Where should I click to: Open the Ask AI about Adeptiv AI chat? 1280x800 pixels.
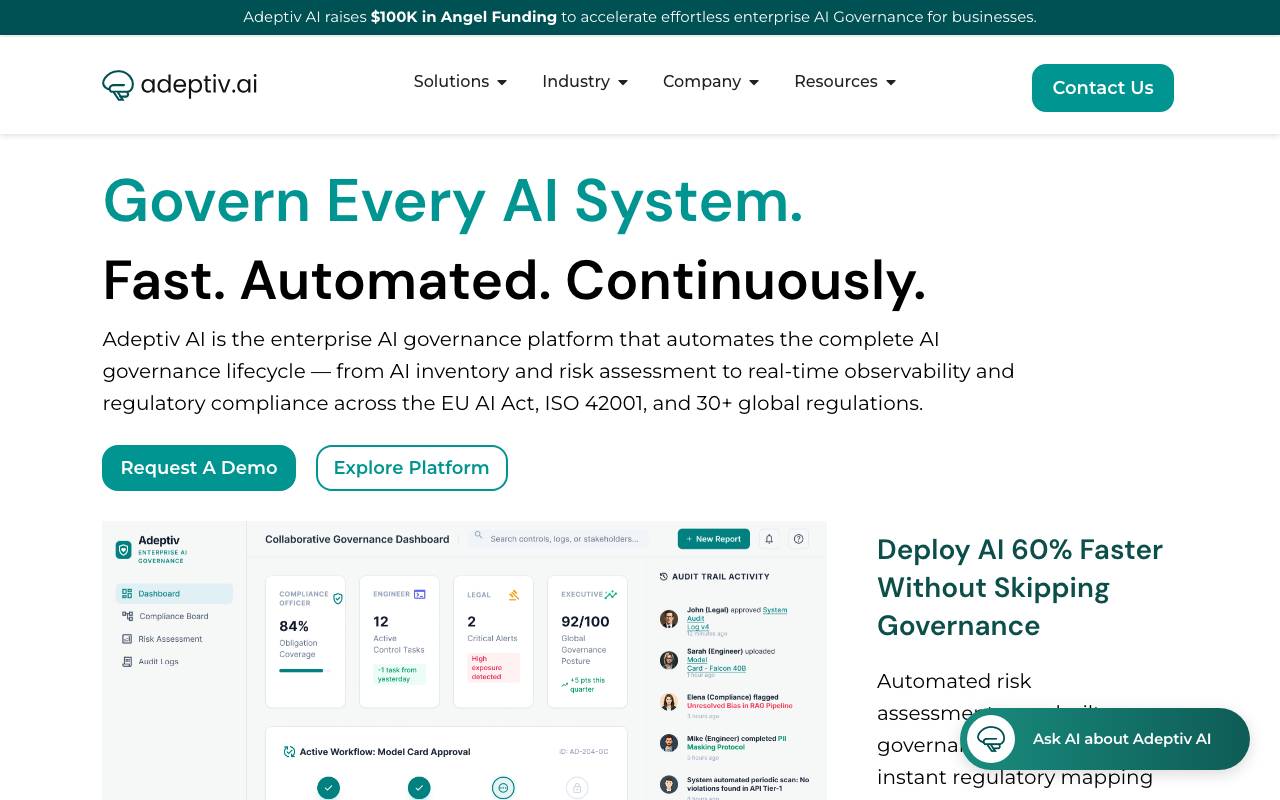point(1105,739)
